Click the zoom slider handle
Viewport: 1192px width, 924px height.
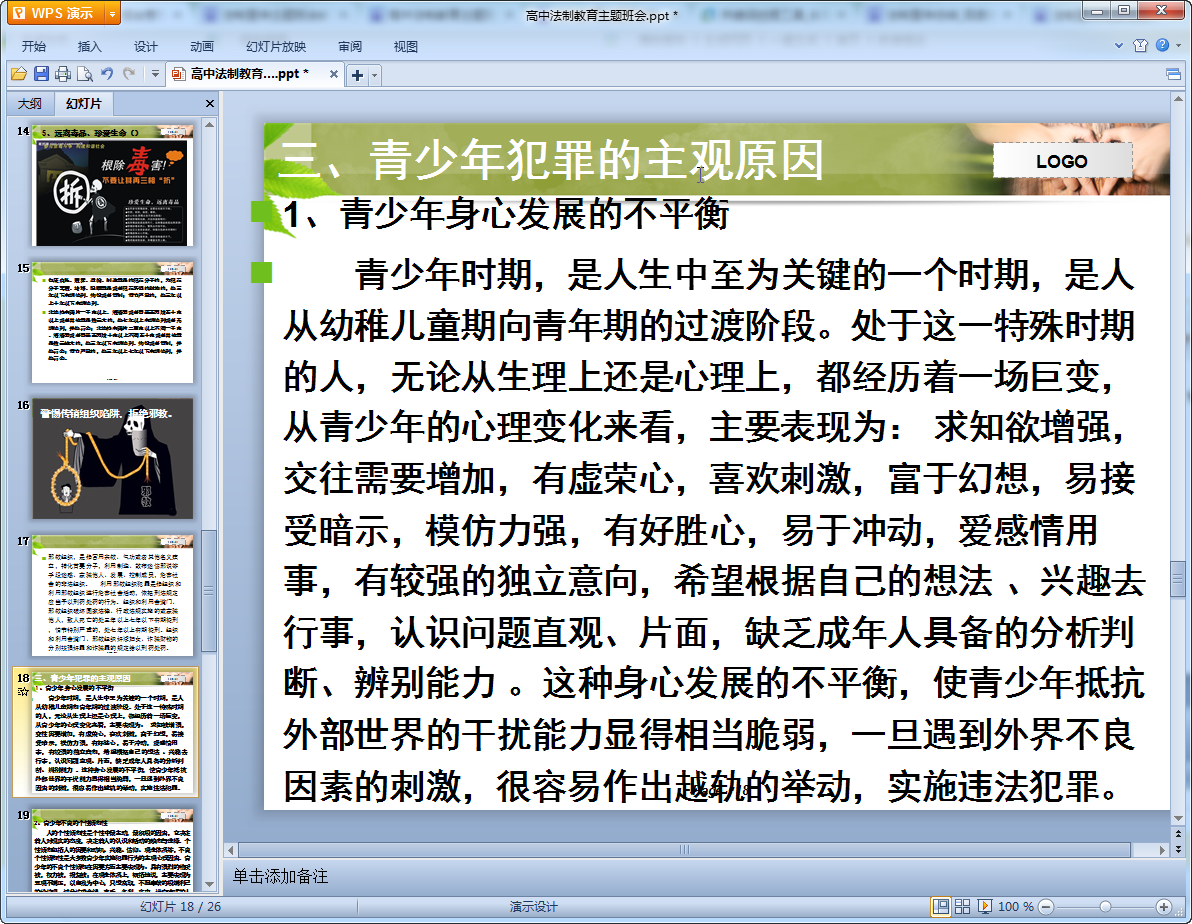click(x=1105, y=907)
